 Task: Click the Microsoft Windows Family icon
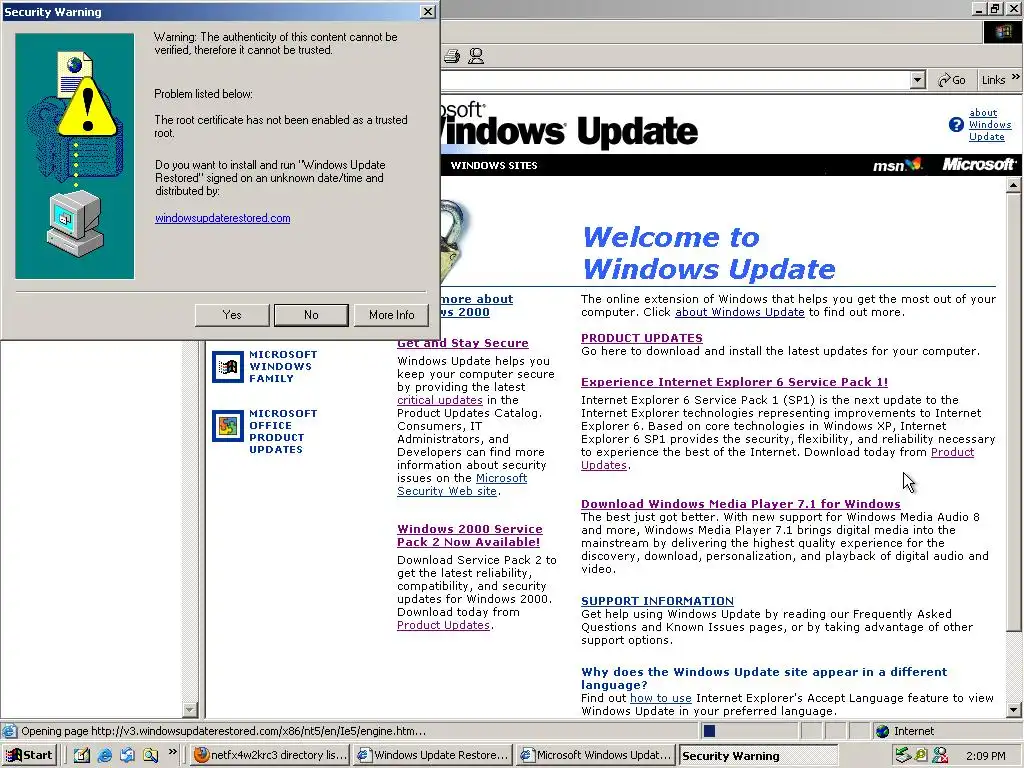click(227, 366)
